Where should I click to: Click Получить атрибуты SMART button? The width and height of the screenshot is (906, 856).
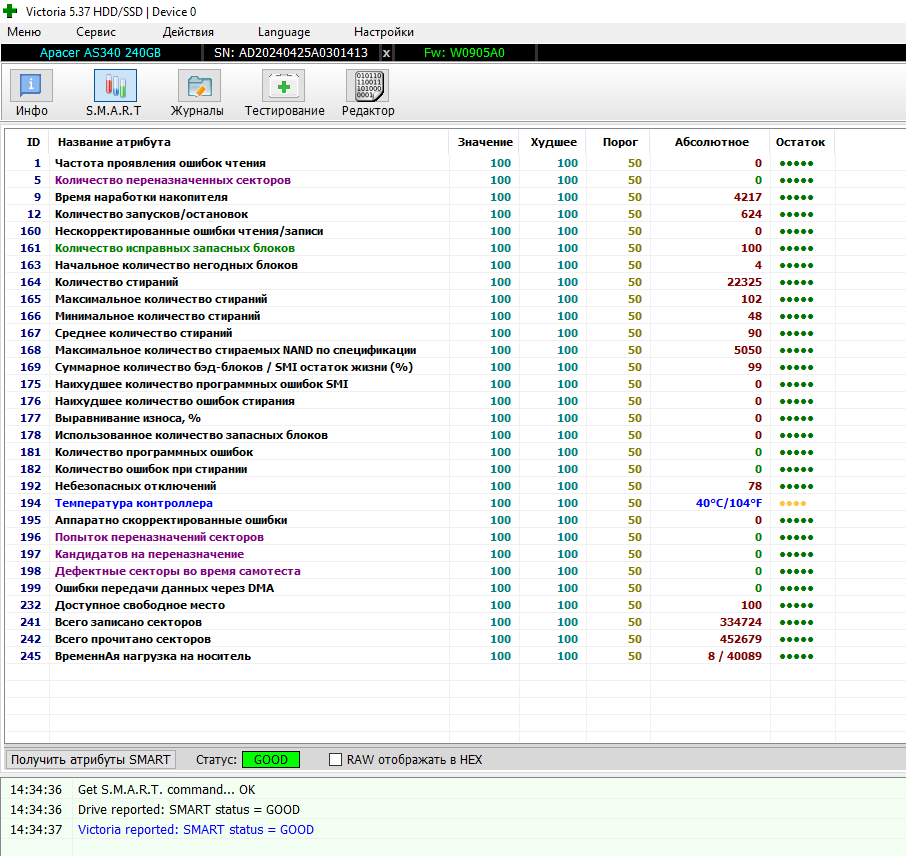[x=91, y=760]
